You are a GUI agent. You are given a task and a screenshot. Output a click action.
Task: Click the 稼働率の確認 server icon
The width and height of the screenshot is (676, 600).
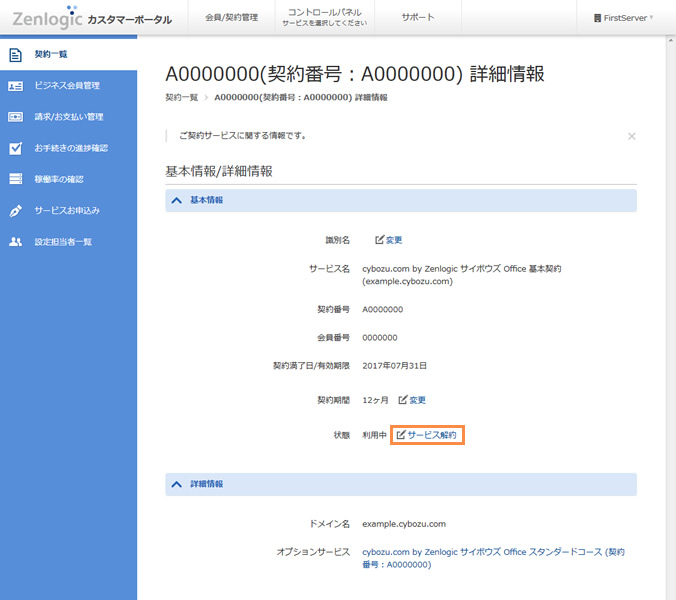(15, 179)
